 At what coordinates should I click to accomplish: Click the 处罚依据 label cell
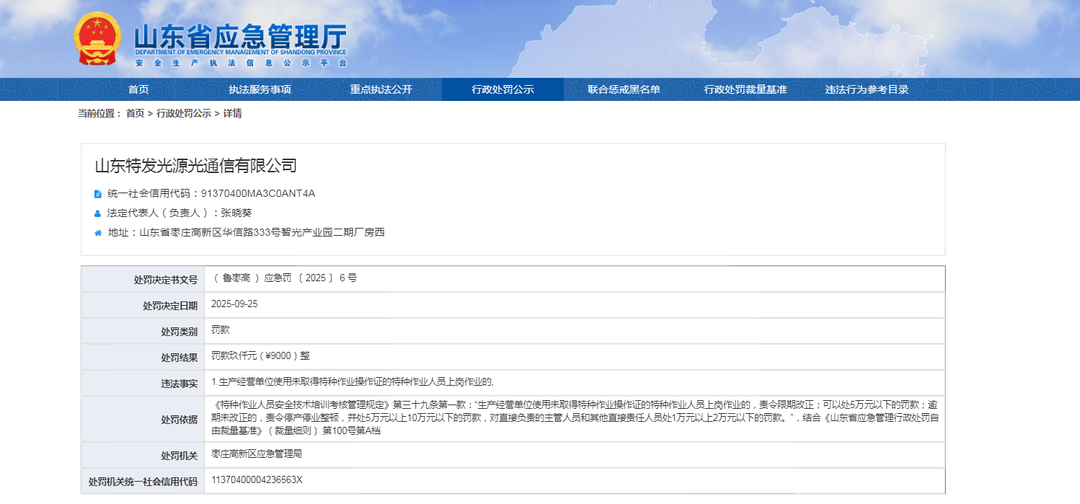point(143,419)
